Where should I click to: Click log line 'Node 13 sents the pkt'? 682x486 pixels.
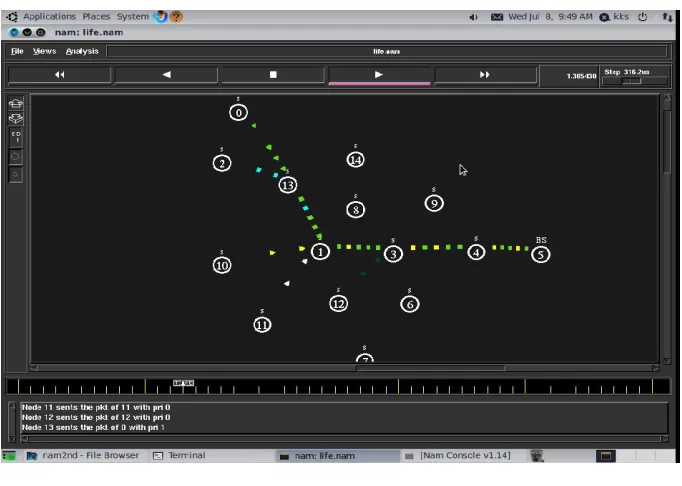[93, 427]
